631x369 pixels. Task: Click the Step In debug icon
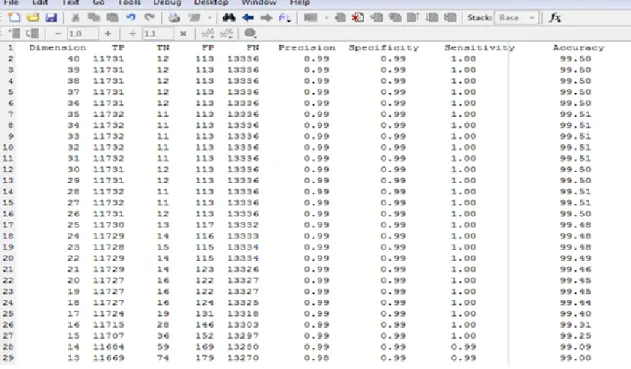[395, 17]
